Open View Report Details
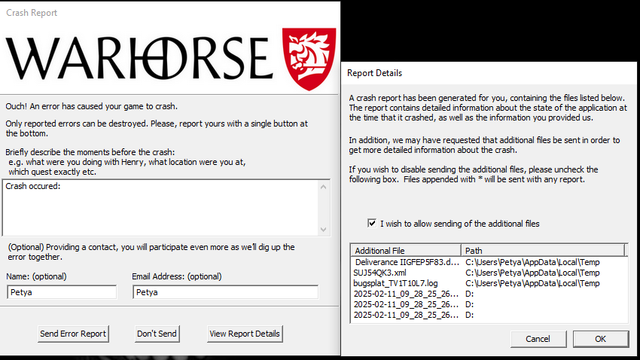The image size is (640, 360). pyautogui.click(x=244, y=333)
